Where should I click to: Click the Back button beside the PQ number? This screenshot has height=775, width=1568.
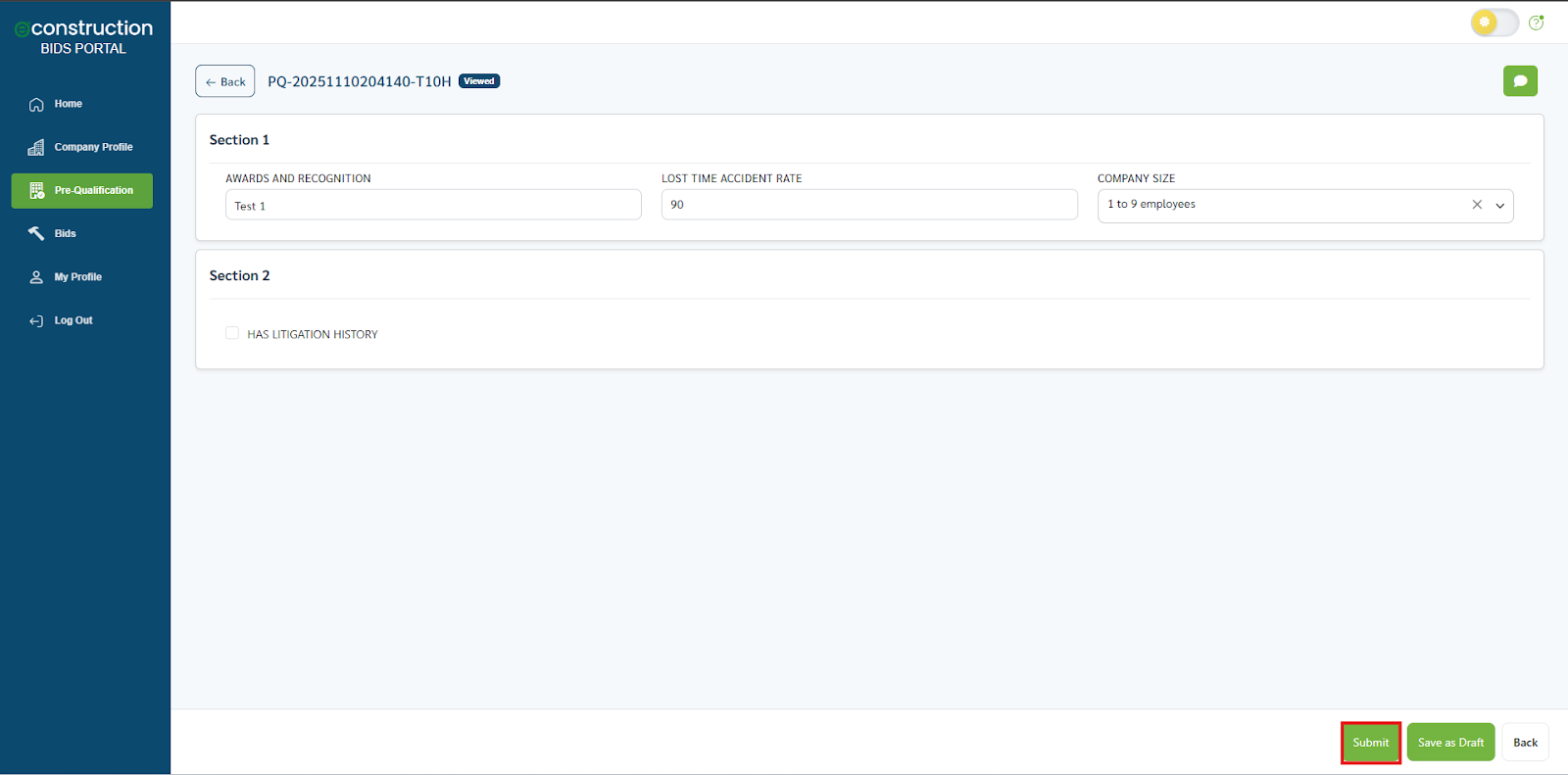pyautogui.click(x=225, y=81)
